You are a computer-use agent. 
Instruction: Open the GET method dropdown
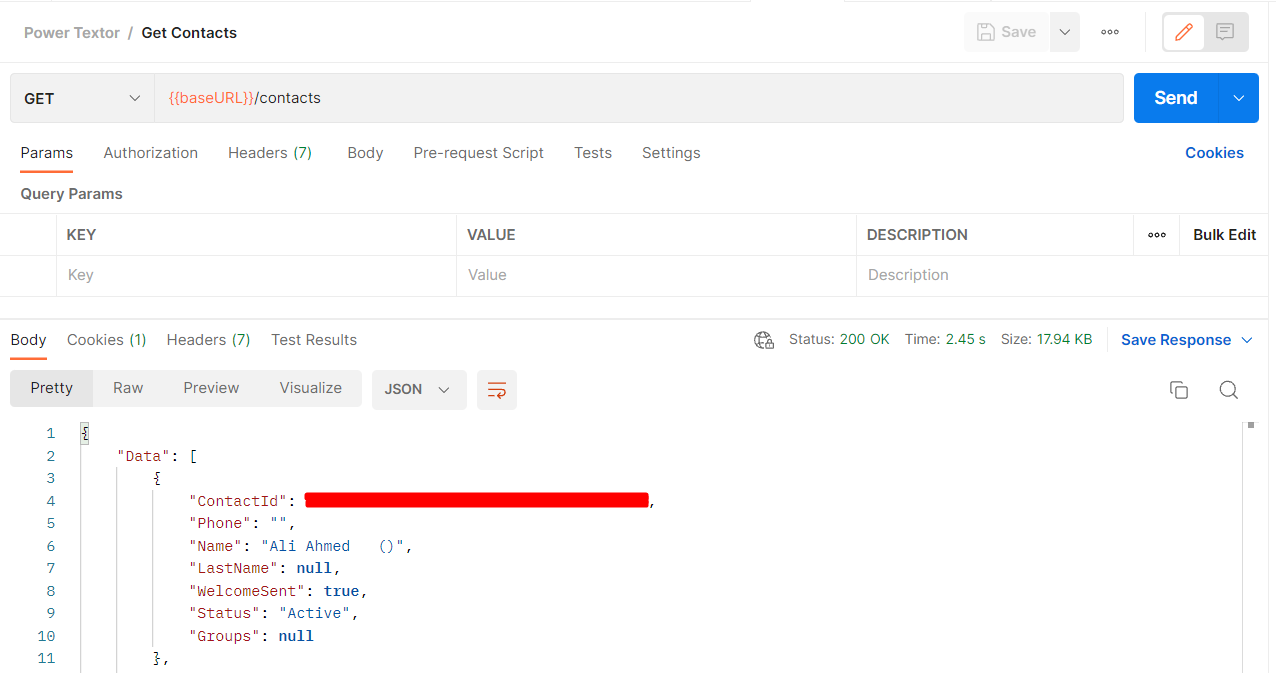tap(80, 98)
